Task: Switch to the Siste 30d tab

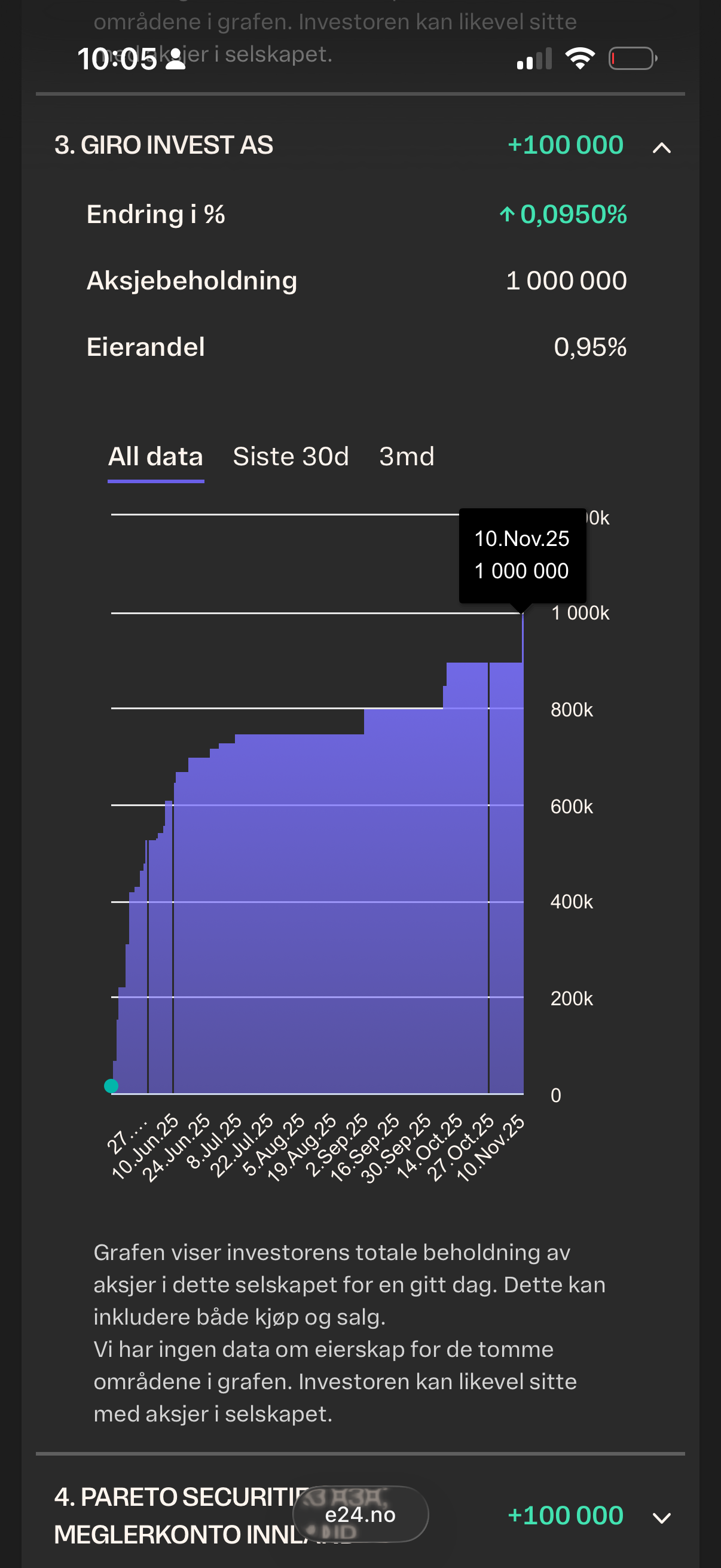Action: (291, 457)
